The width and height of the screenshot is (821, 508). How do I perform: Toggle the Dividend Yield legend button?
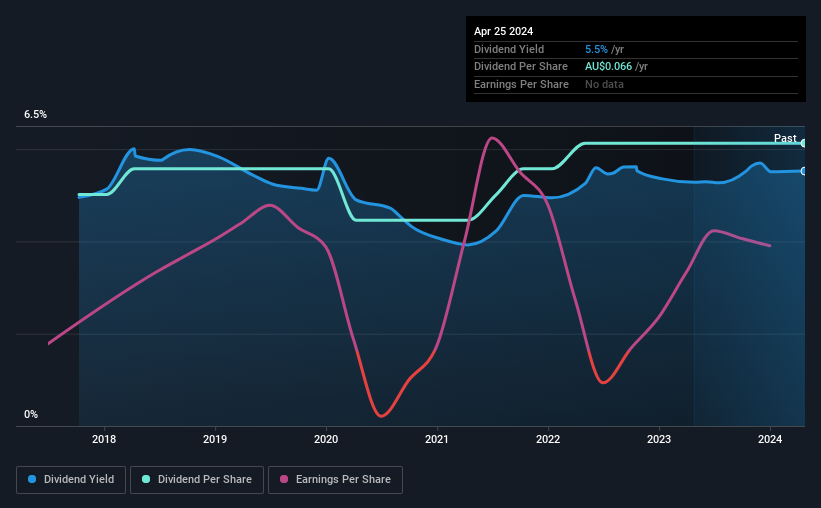[x=71, y=480]
